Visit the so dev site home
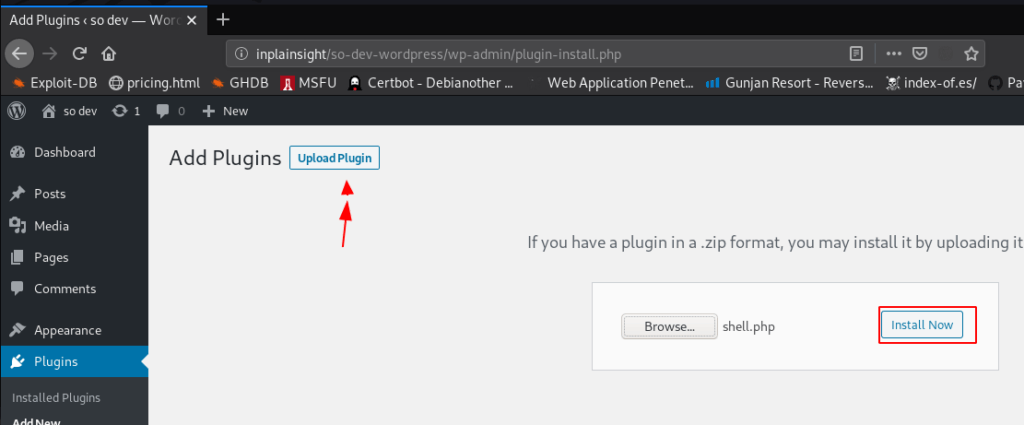1024x425 pixels. 69,111
